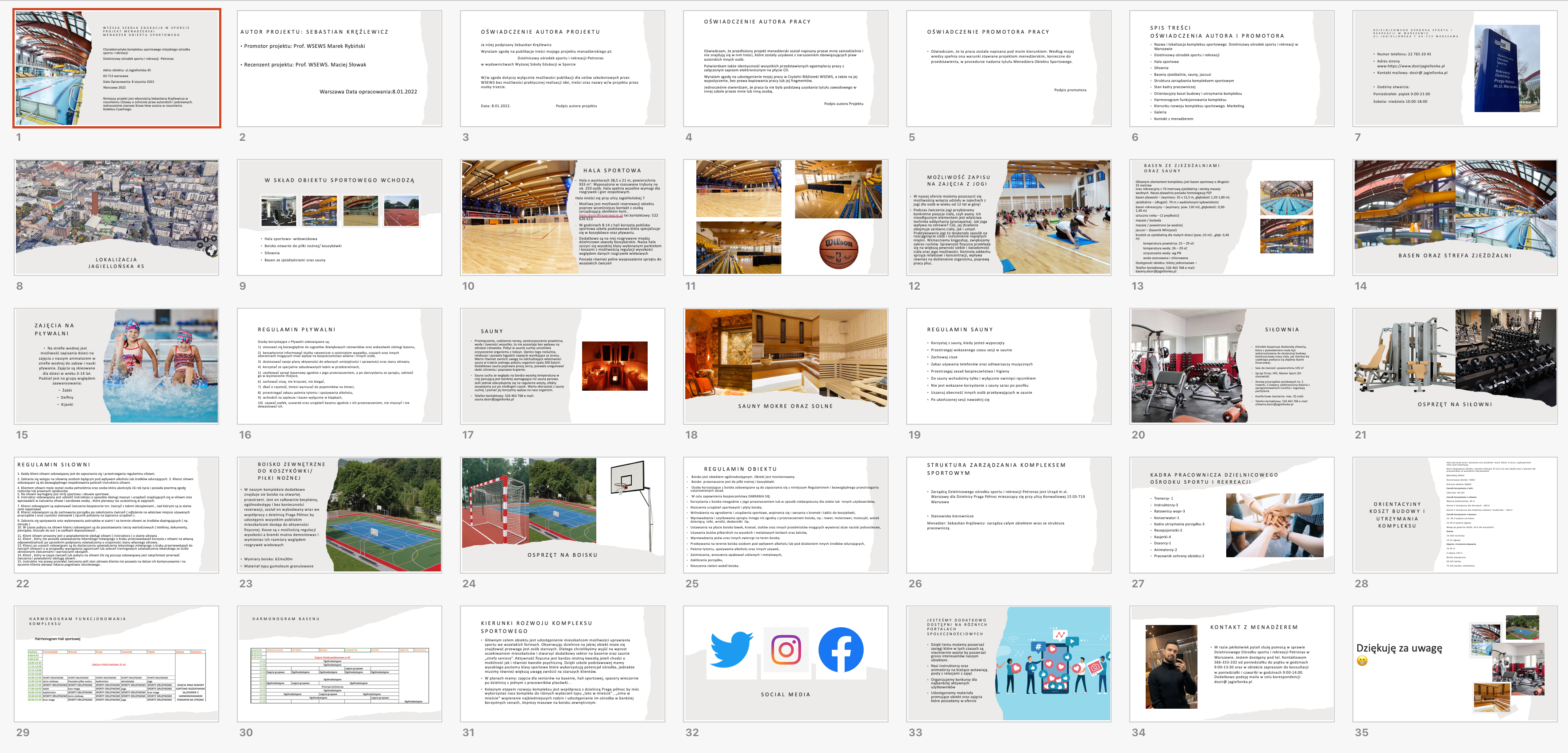This screenshot has width=1568, height=753.
Task: Select slide 8 Lokalizacja Jagiellońska 45
Action: pos(117,217)
